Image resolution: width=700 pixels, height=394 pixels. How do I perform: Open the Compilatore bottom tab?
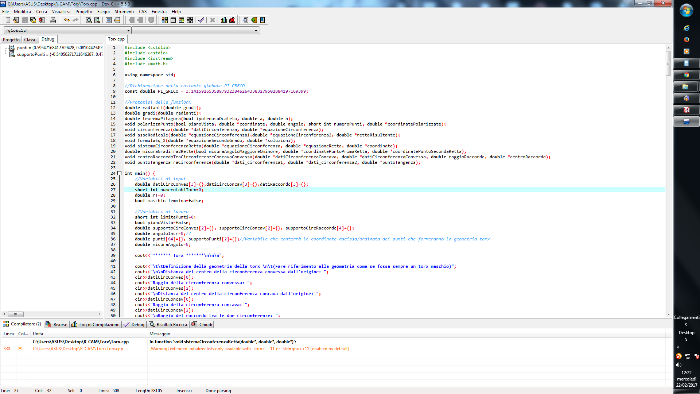point(22,324)
